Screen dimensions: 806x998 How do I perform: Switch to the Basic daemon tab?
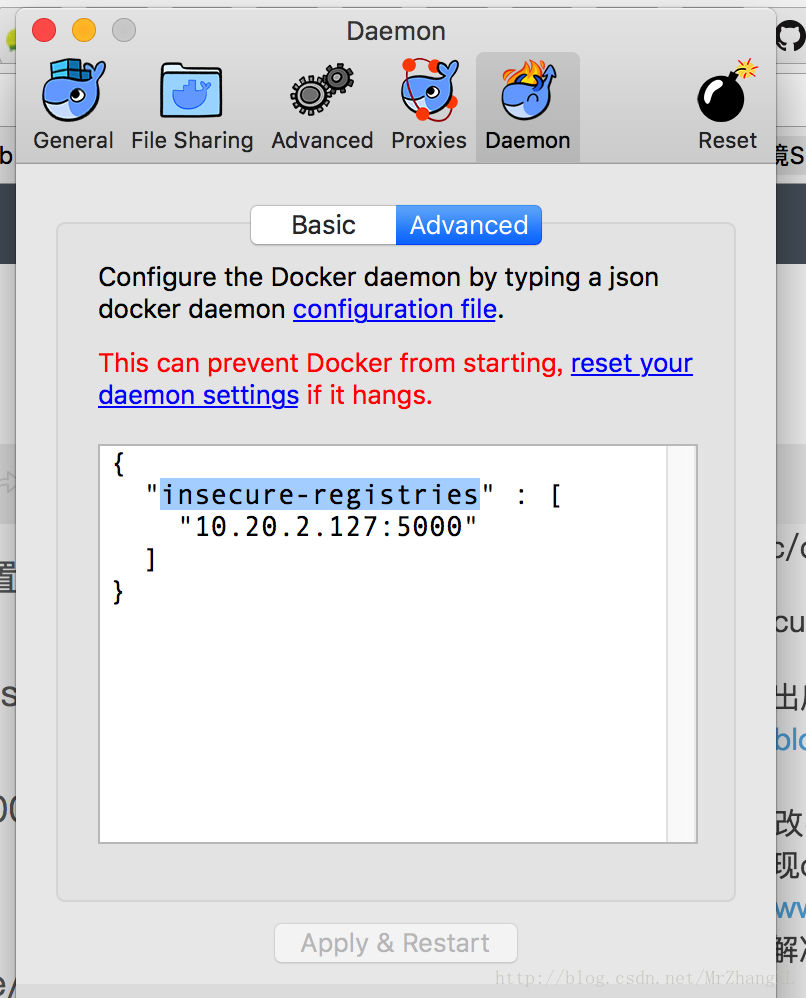click(x=323, y=225)
